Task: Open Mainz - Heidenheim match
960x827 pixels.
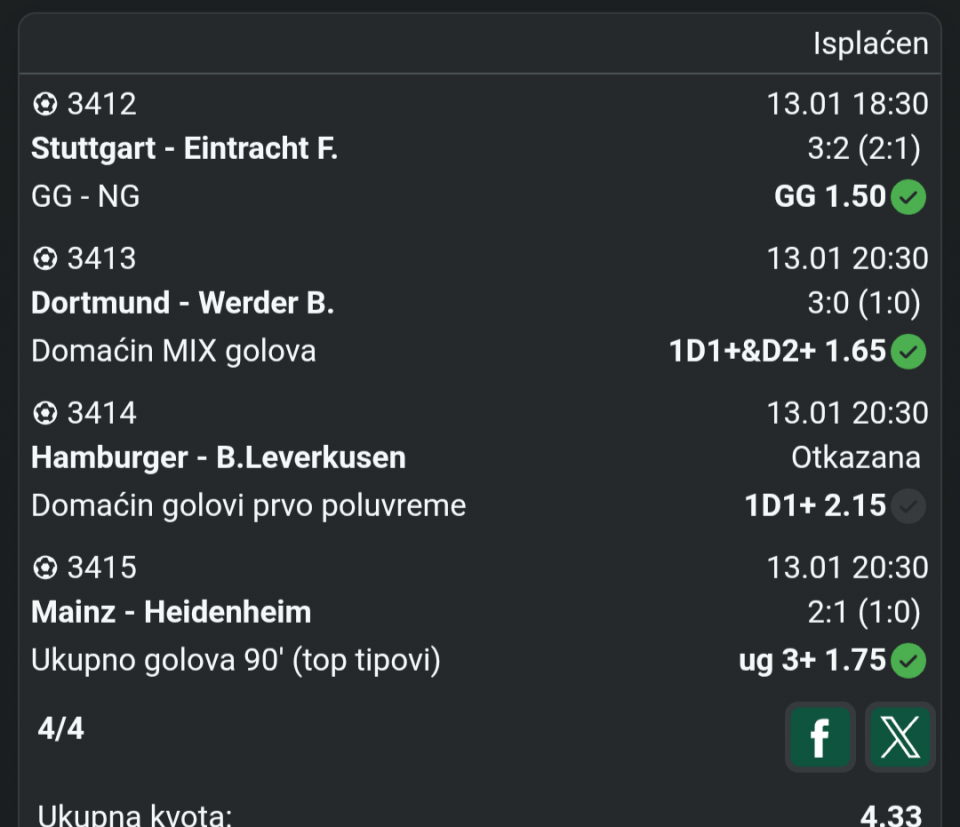Action: (171, 612)
